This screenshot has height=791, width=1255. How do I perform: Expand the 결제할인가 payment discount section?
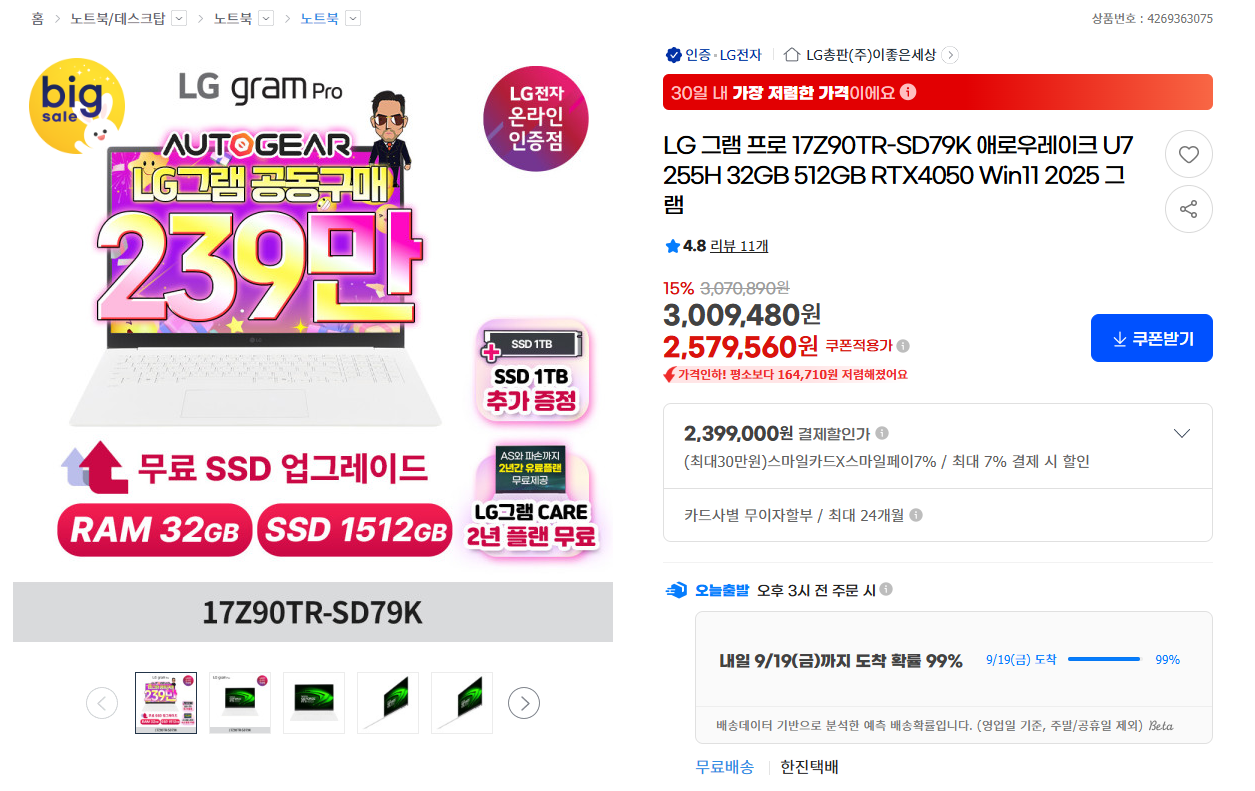(x=1182, y=433)
